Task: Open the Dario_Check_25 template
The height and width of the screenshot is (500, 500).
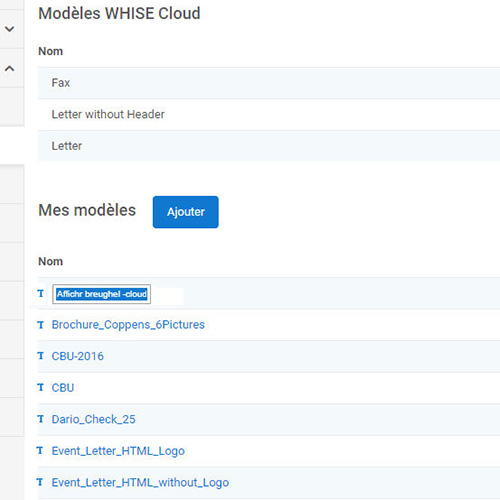Action: click(x=94, y=419)
